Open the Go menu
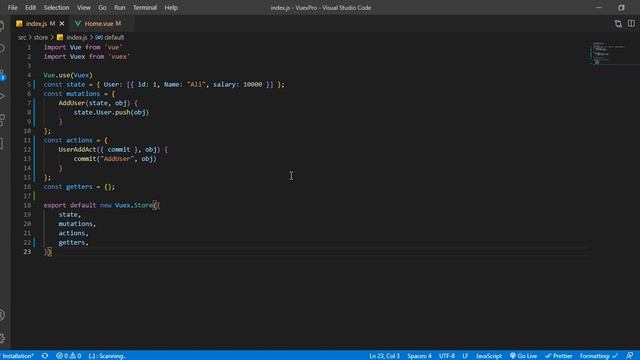640x360 pixels. click(102, 7)
